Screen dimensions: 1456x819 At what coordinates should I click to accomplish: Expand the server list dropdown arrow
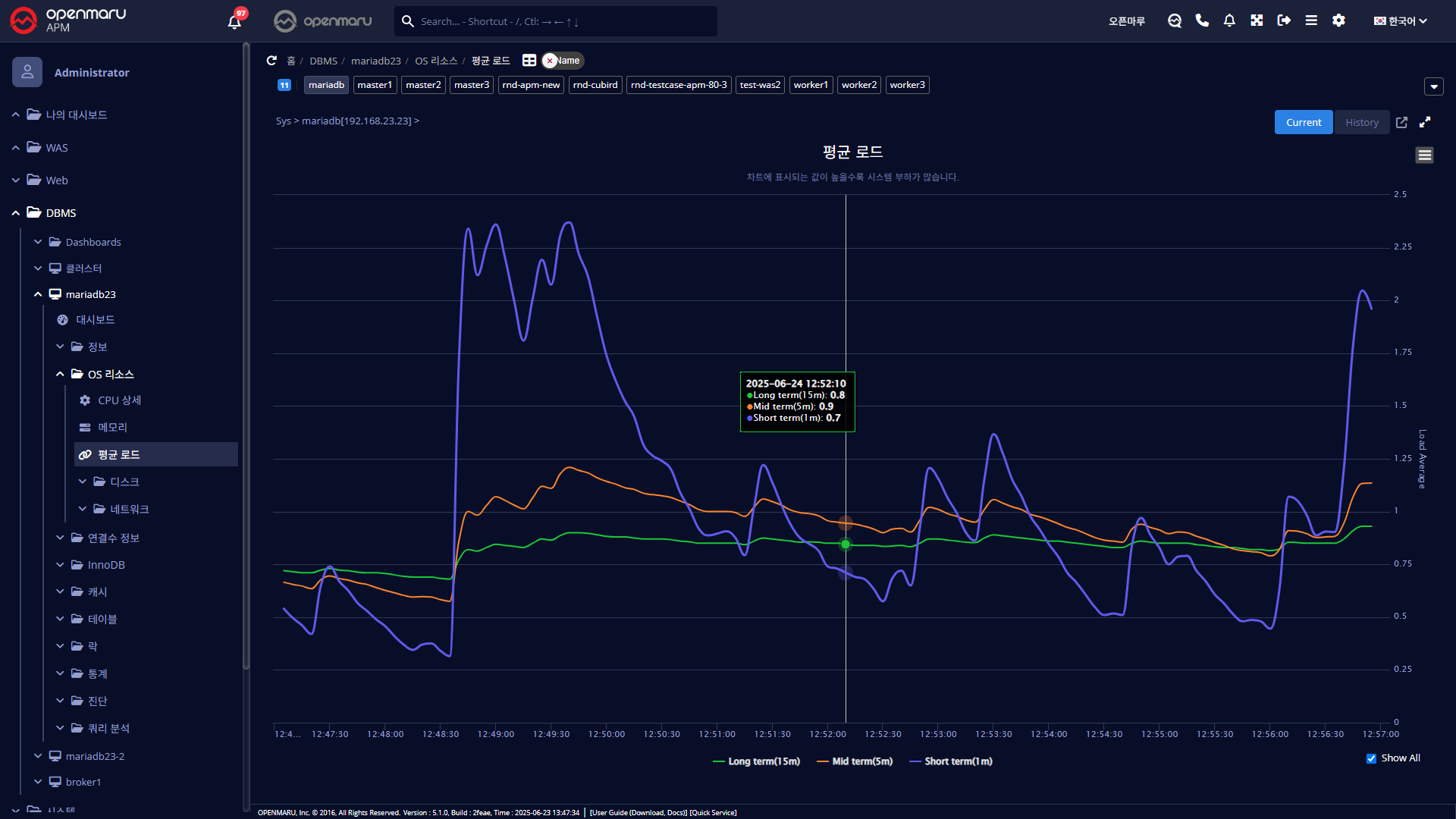point(1433,86)
